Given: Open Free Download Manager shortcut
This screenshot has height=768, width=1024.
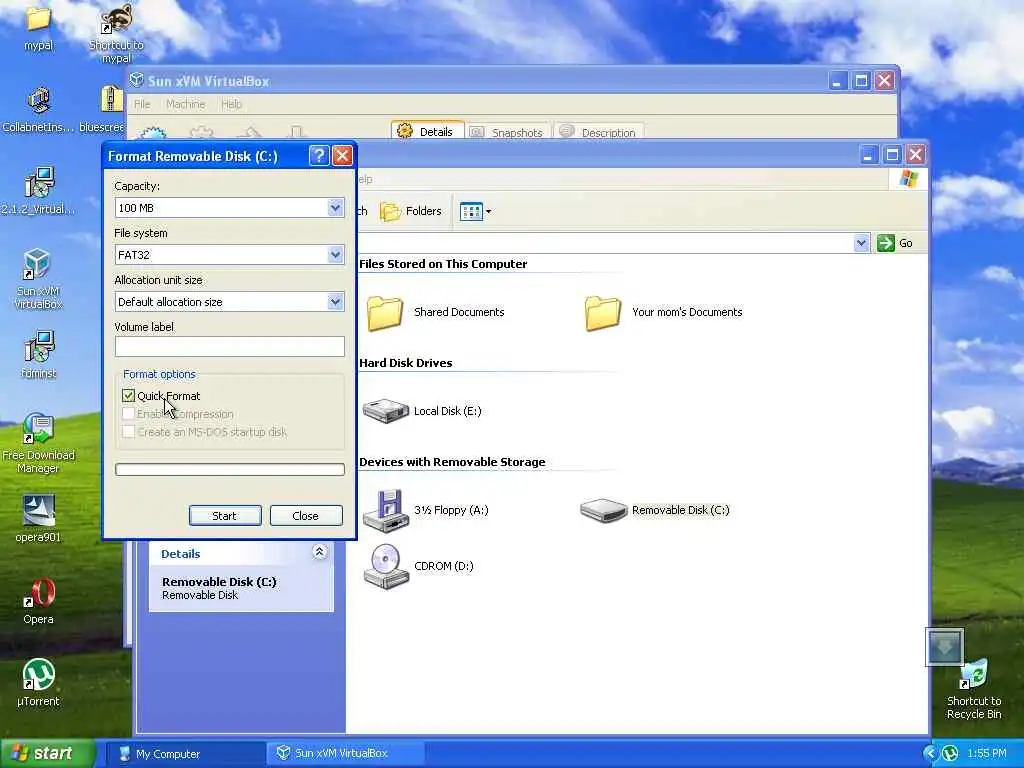Looking at the screenshot, I should pos(38,443).
